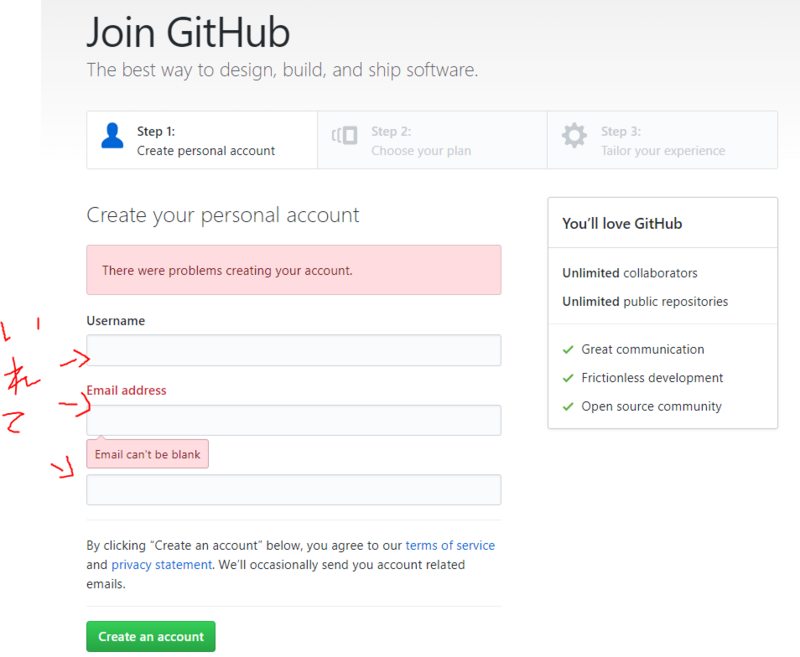Click green checkmark beside Frictionless development
The height and width of the screenshot is (657, 800).
(x=568, y=378)
